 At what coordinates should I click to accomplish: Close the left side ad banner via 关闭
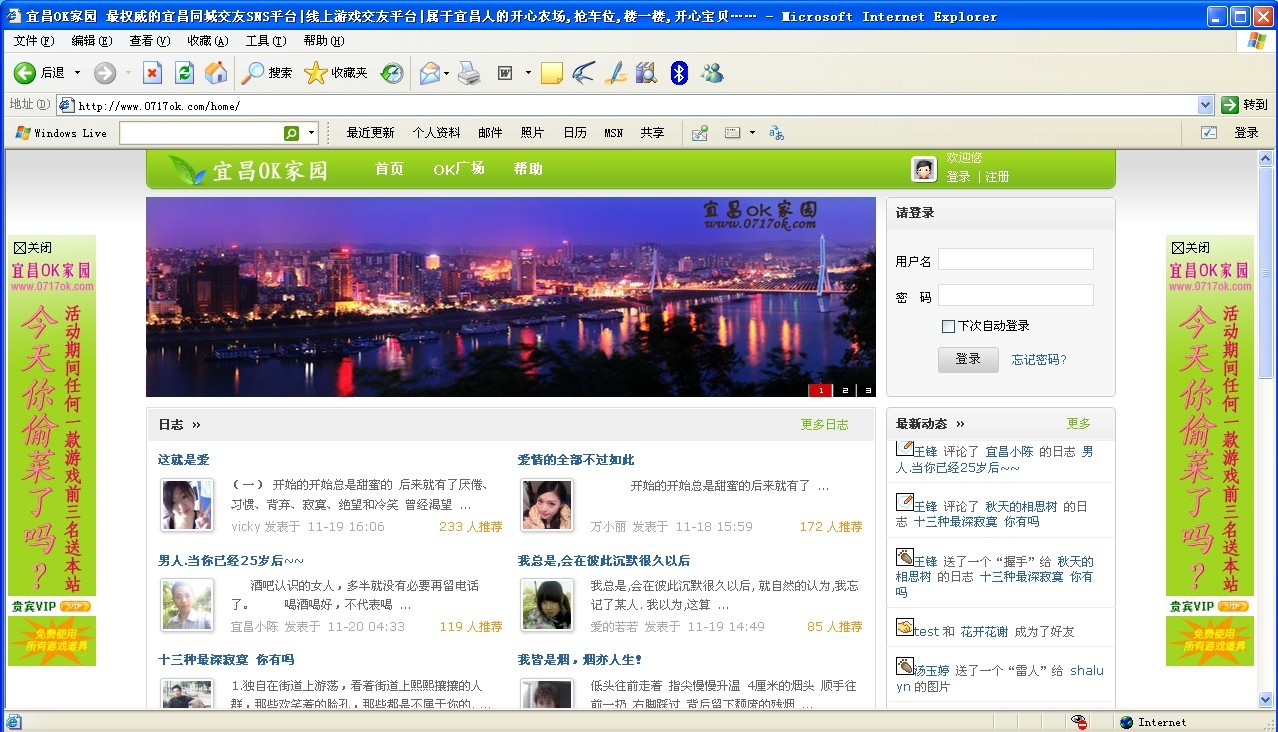click(x=32, y=248)
